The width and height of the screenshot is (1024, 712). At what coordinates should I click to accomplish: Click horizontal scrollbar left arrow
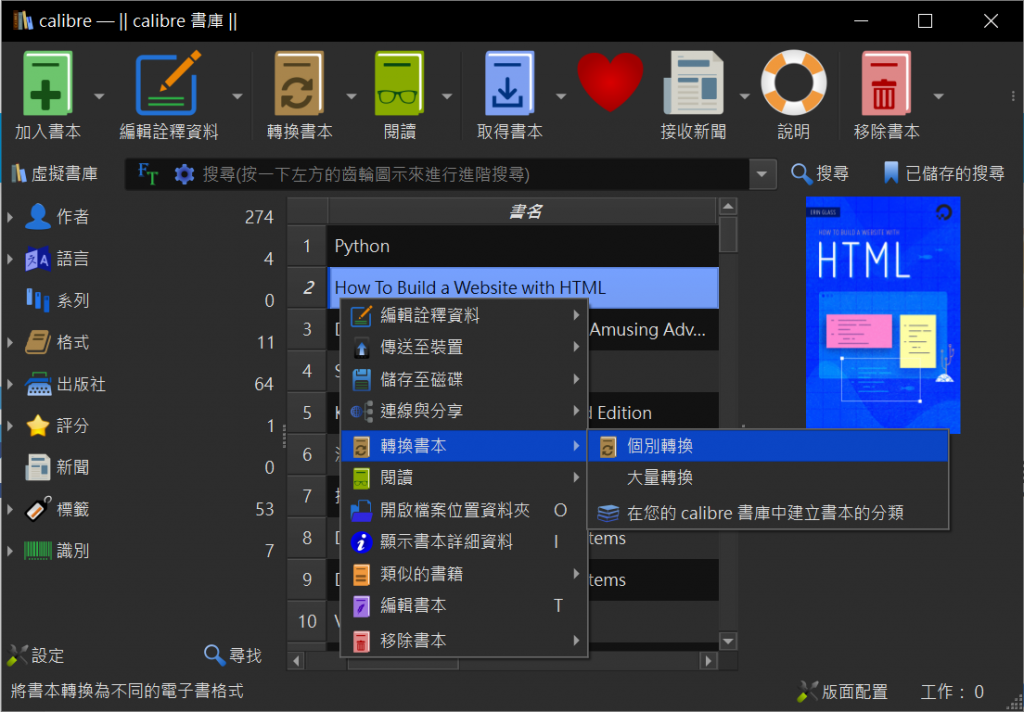pyautogui.click(x=296, y=661)
